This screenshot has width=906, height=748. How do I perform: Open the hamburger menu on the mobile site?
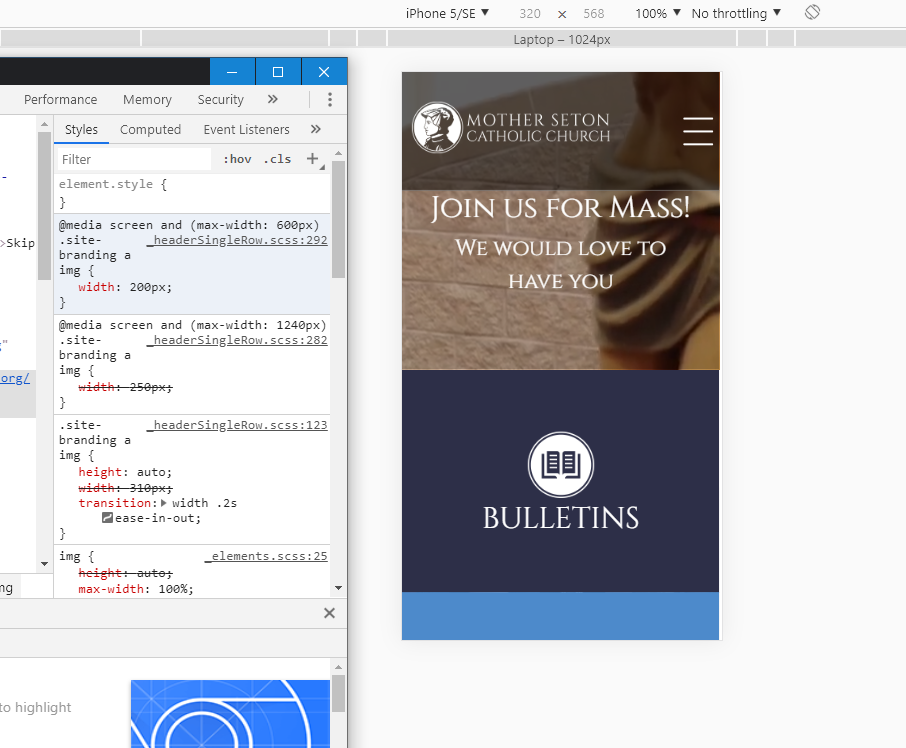click(697, 131)
